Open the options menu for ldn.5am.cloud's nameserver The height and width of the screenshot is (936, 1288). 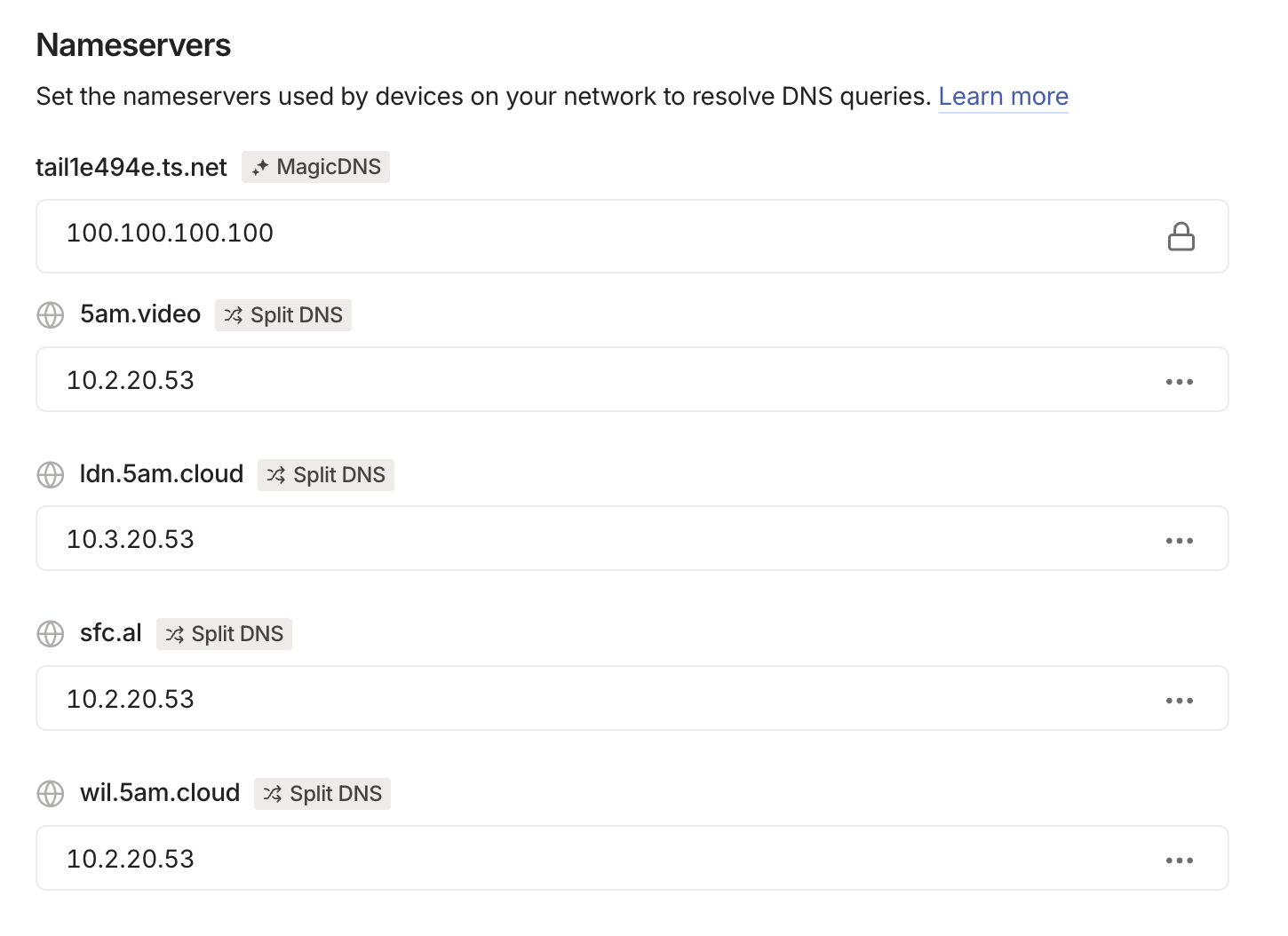(x=1180, y=539)
